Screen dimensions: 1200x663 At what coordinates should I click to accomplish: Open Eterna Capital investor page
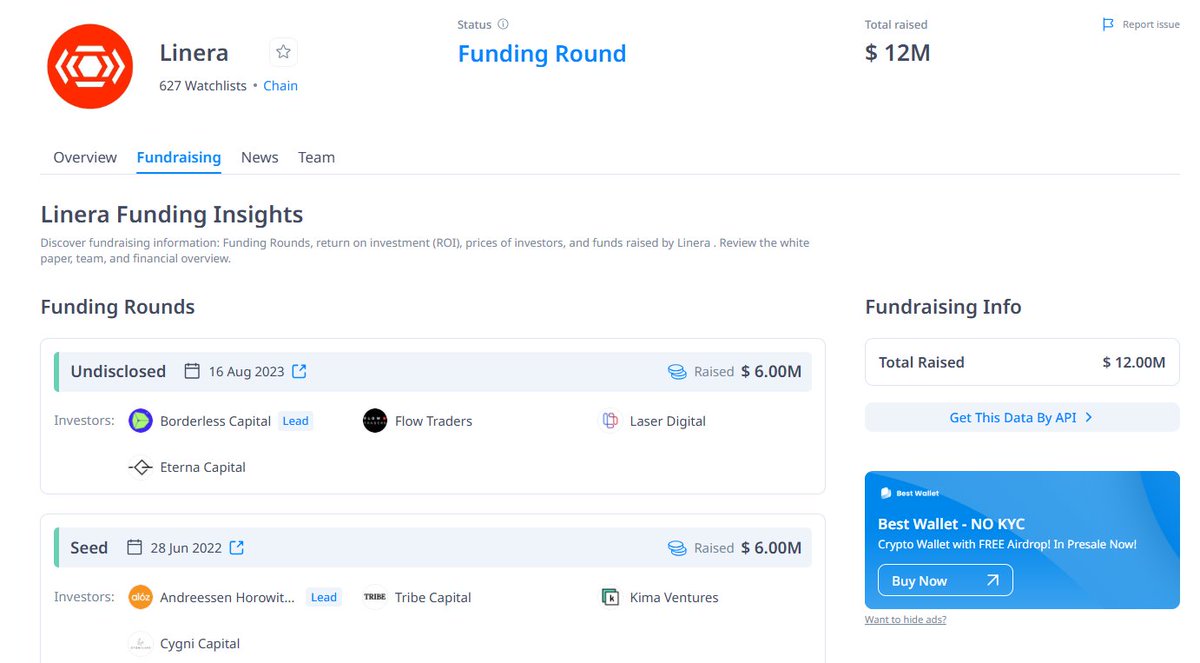[x=203, y=467]
